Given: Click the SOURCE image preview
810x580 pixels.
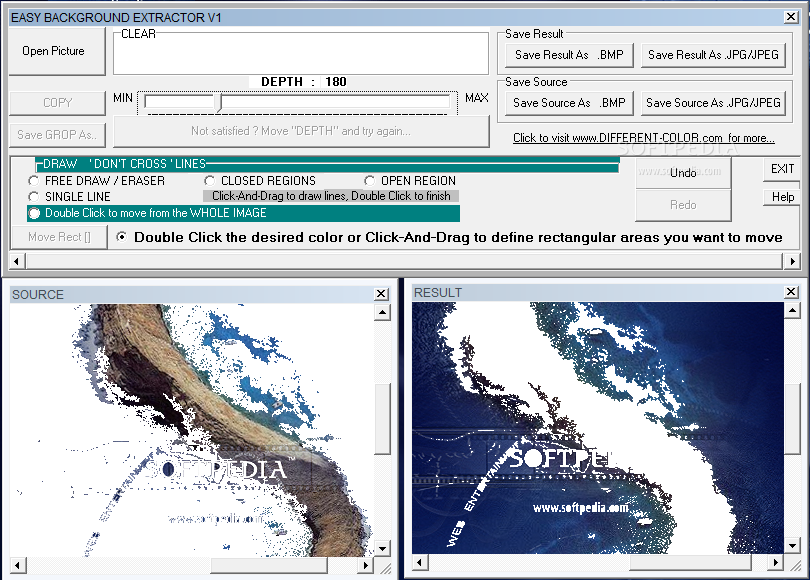Looking at the screenshot, I should click(x=192, y=430).
